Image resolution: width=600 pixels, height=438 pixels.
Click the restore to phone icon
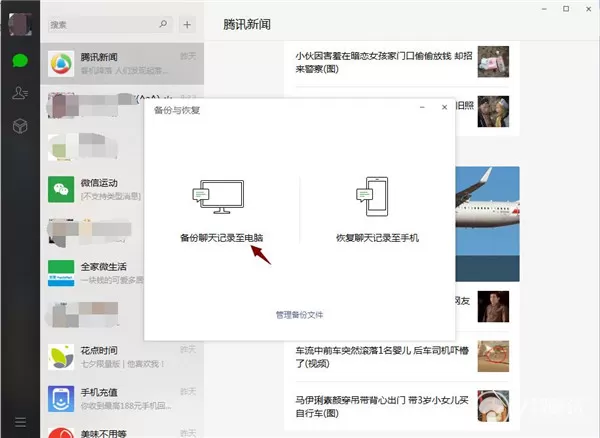(x=372, y=196)
